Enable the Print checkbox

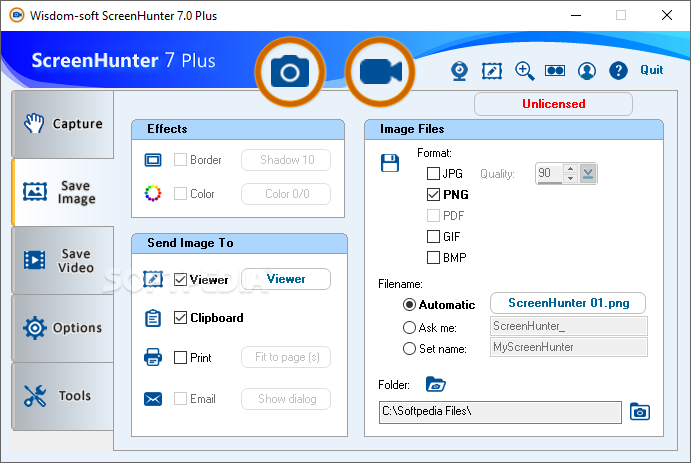pos(180,357)
